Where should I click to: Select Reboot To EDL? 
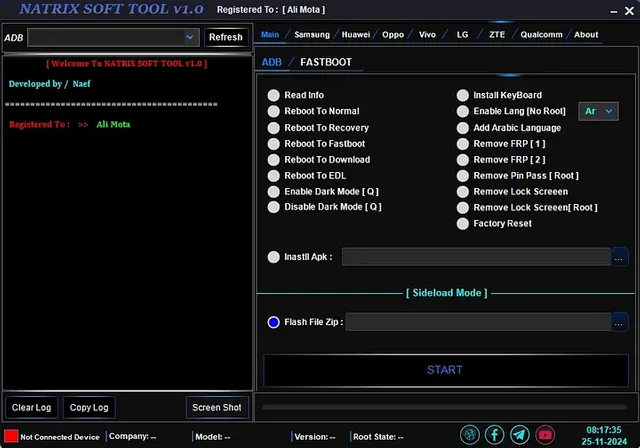point(273,175)
